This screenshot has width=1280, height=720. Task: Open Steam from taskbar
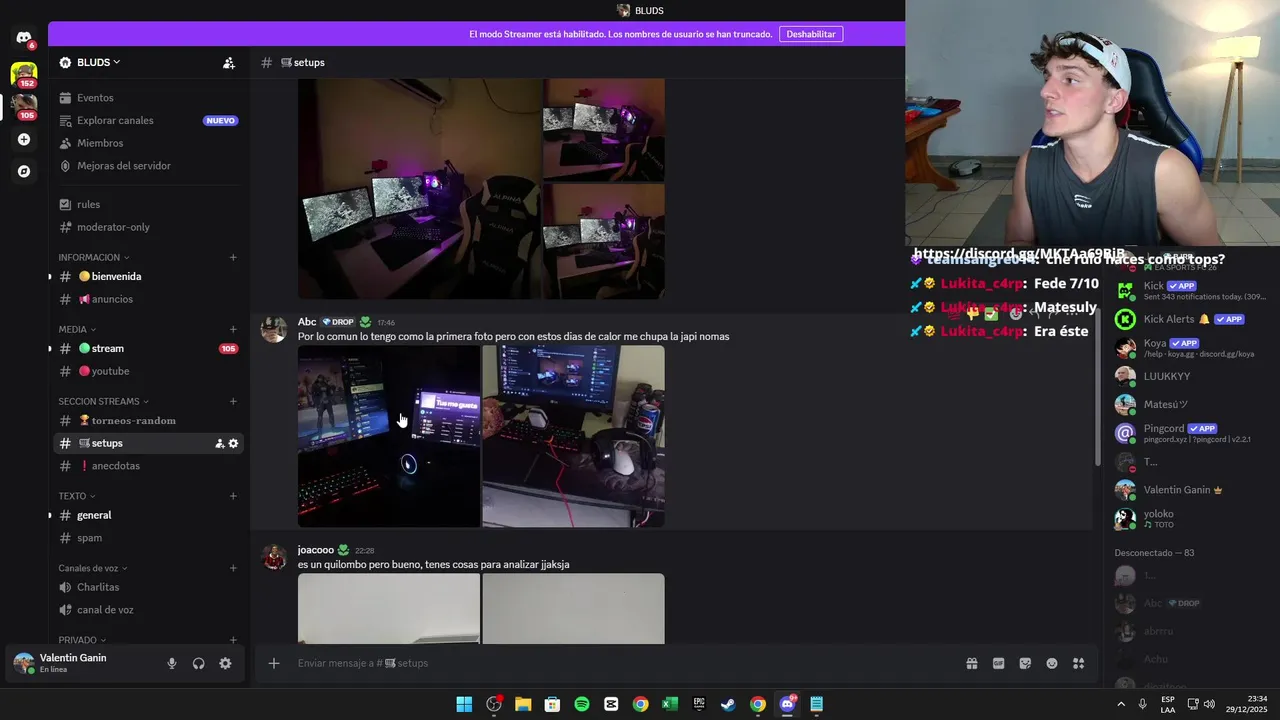coord(728,704)
